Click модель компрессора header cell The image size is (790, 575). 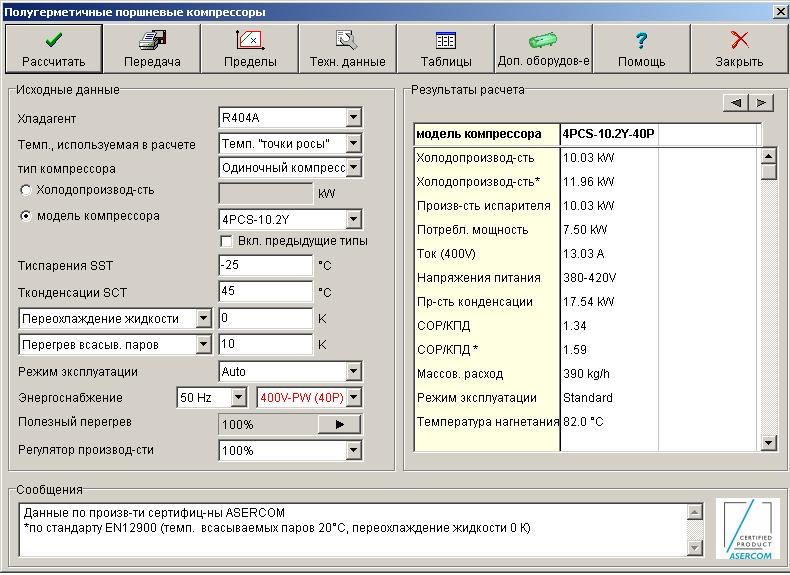pos(487,135)
